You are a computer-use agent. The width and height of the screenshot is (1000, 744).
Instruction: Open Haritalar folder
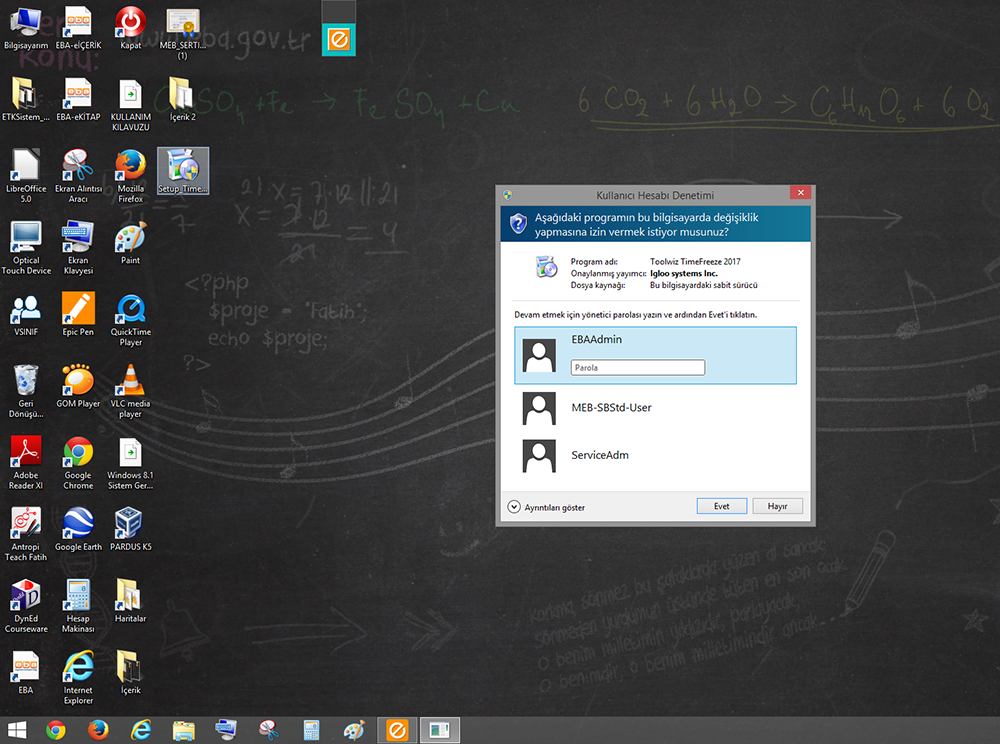(130, 599)
